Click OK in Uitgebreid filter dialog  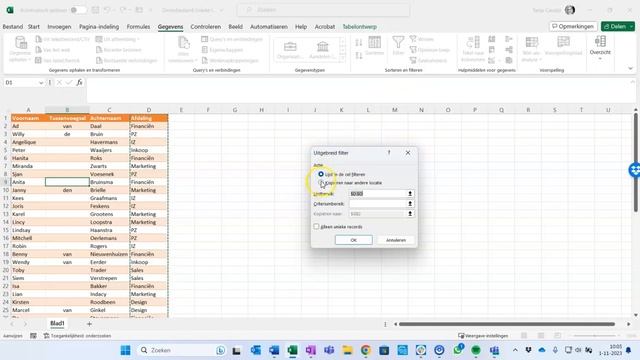pyautogui.click(x=353, y=240)
